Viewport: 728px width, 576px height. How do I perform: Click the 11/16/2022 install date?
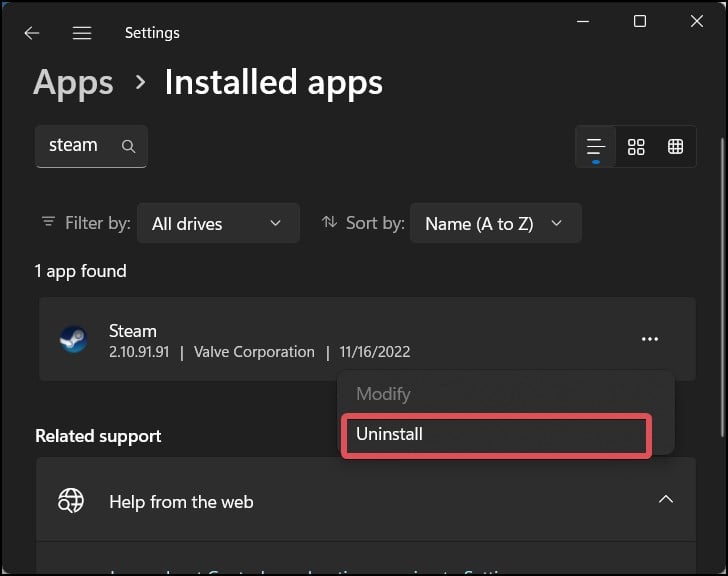click(x=375, y=352)
